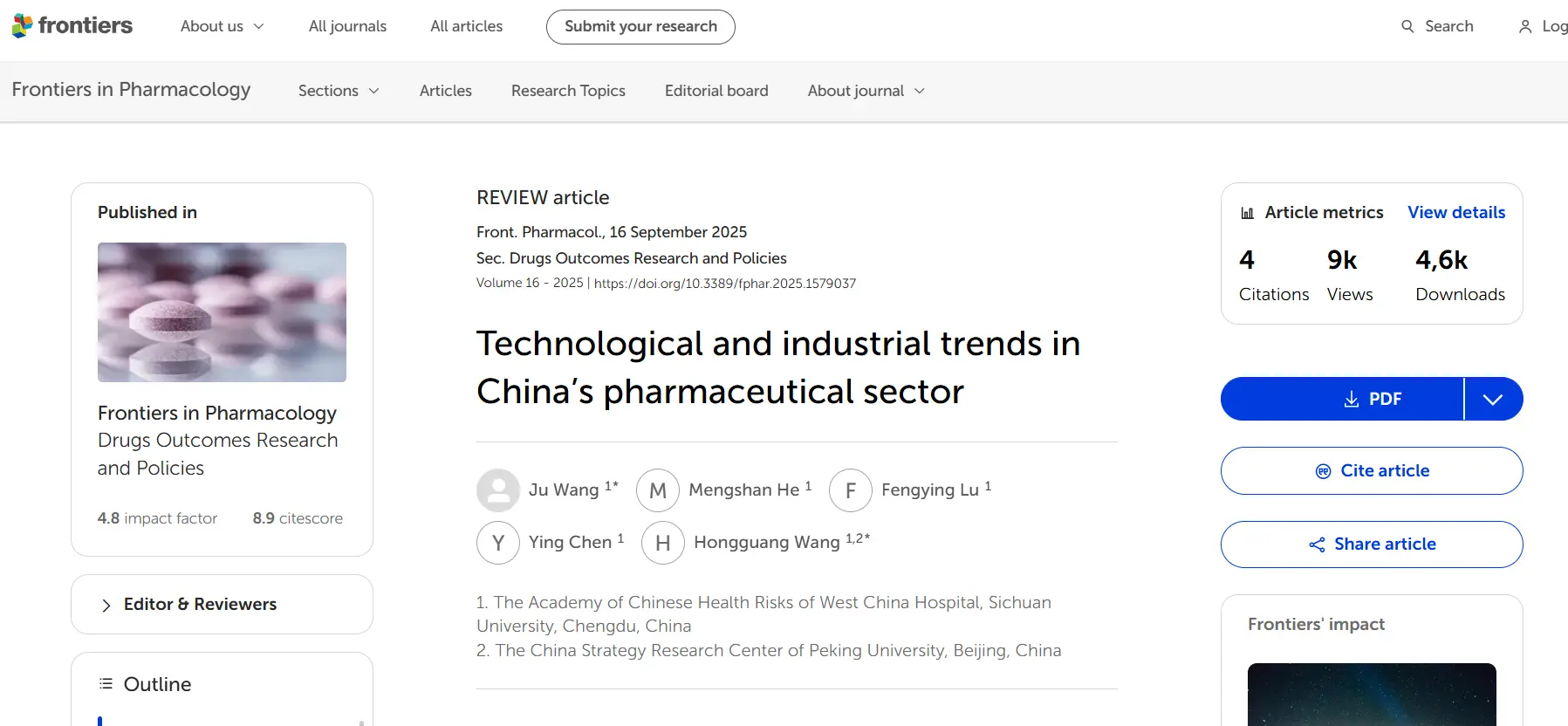
Task: Click the Article metrics bar chart icon
Action: pos(1248,213)
